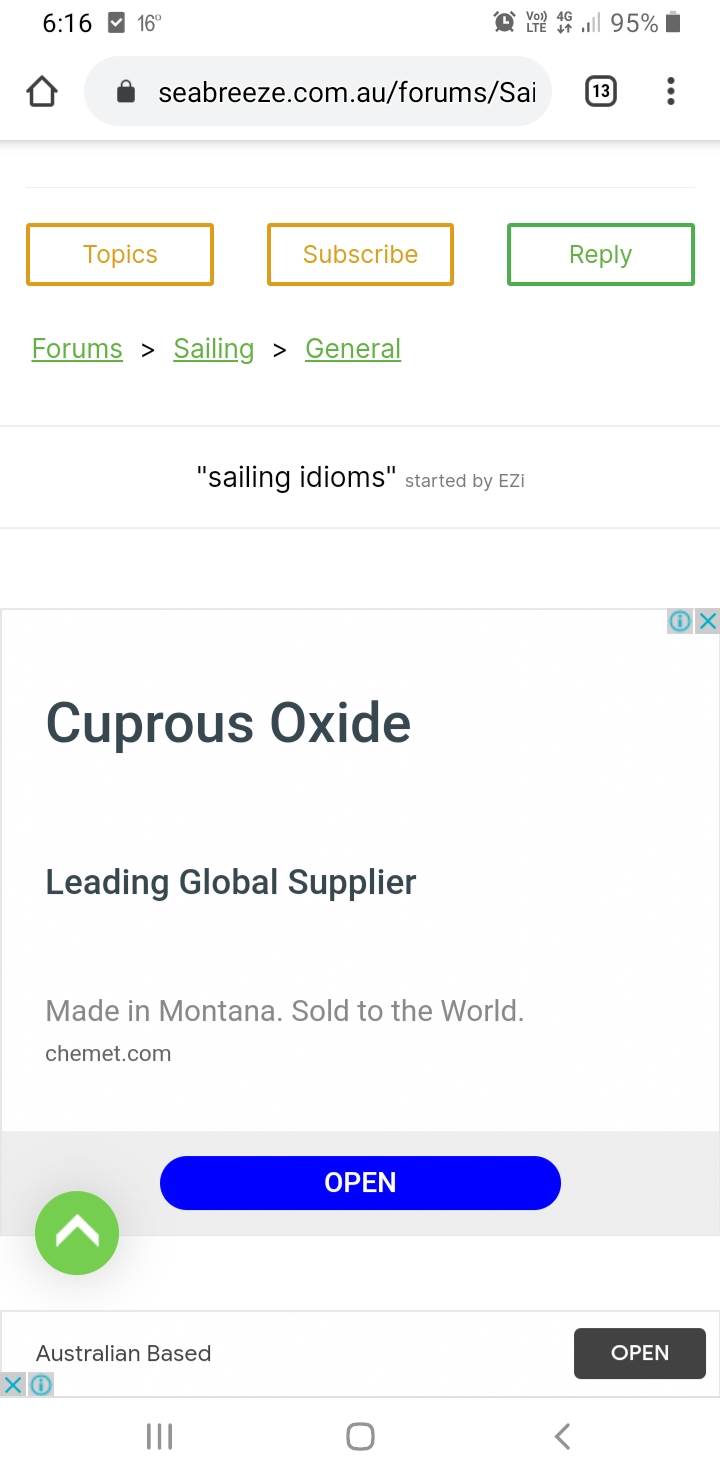Subscribe to this forum thread
Viewport: 720px width, 1480px height.
coord(360,255)
